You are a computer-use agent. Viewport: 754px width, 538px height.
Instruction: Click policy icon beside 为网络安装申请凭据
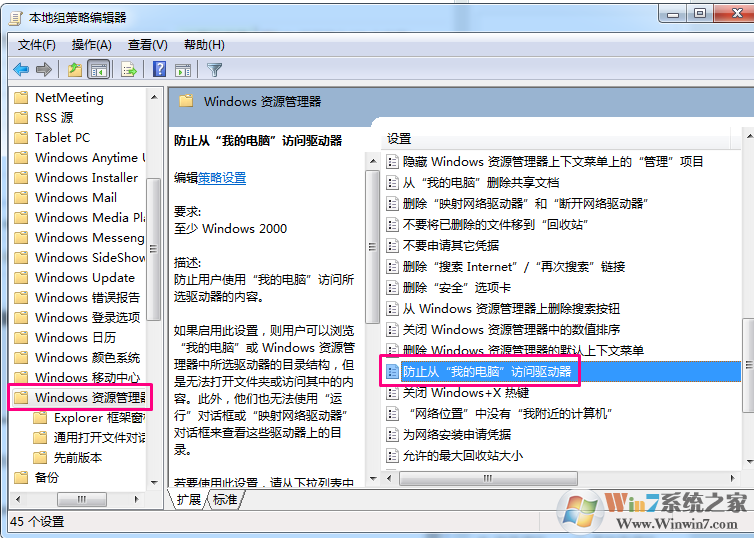[392, 435]
